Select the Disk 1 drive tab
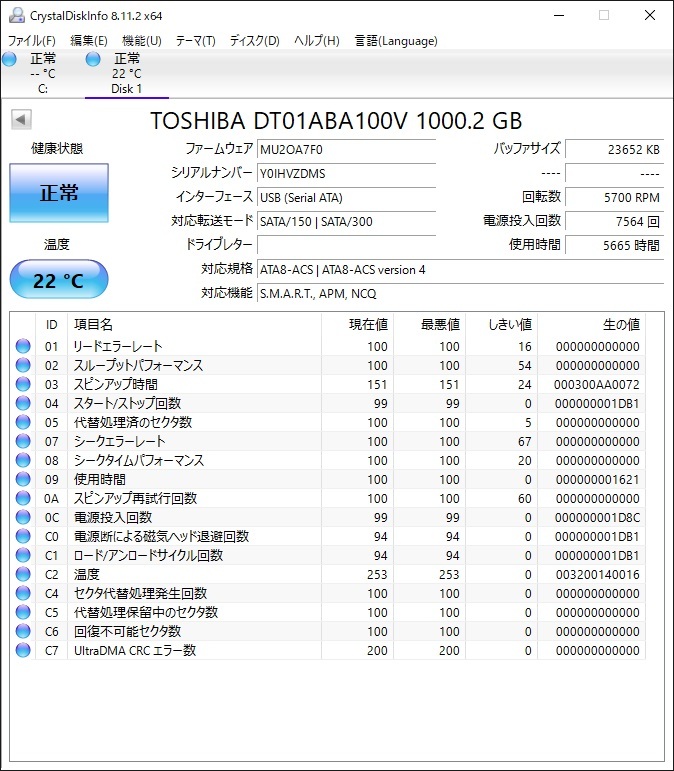The image size is (674, 771). pyautogui.click(x=126, y=74)
